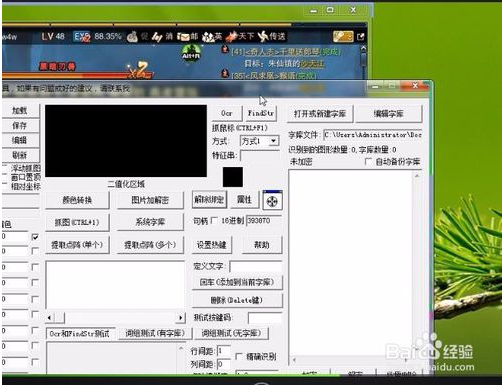Click the pop-out window icon in game bar

[x=360, y=37]
